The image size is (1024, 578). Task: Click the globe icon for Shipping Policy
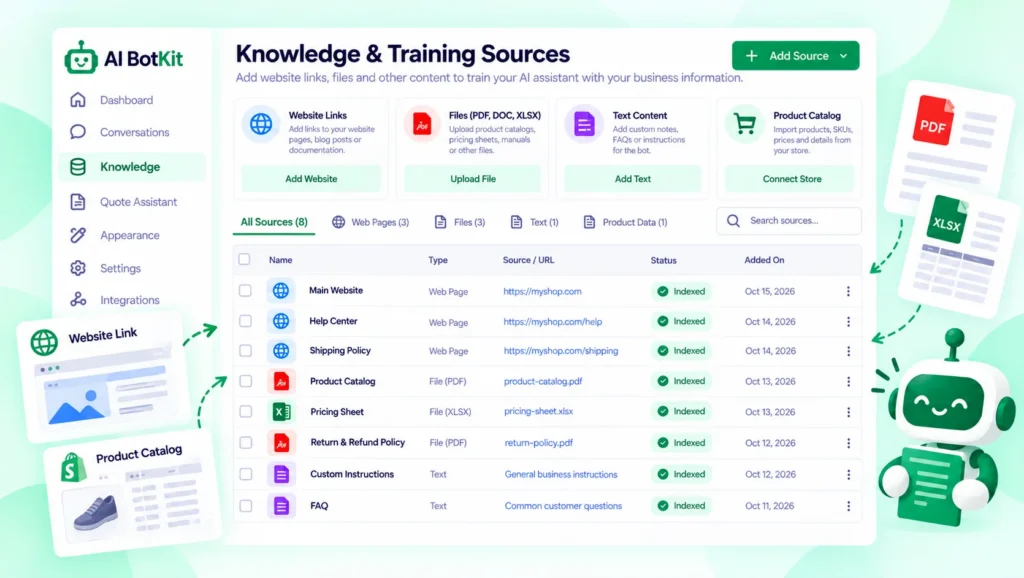[x=281, y=351]
